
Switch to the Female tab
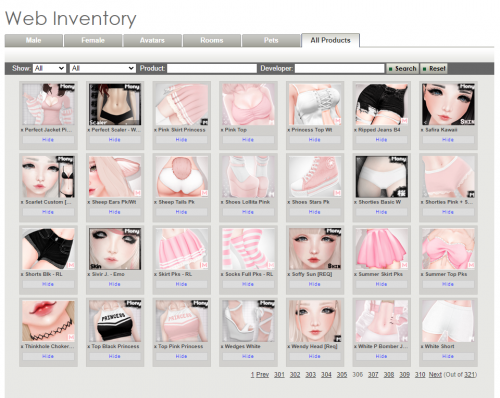coord(93,40)
